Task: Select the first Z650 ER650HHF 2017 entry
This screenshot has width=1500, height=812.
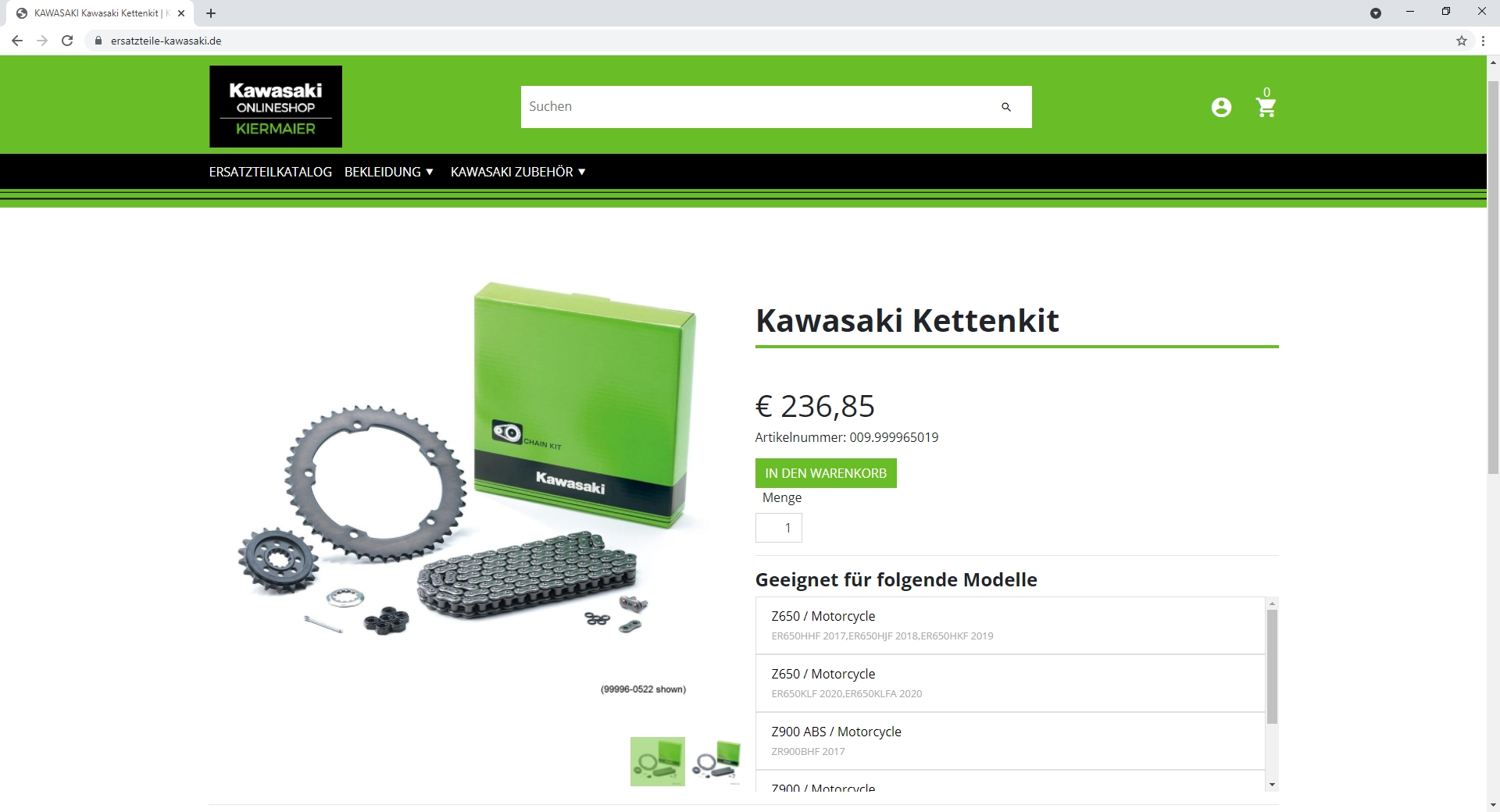Action: (x=1010, y=625)
